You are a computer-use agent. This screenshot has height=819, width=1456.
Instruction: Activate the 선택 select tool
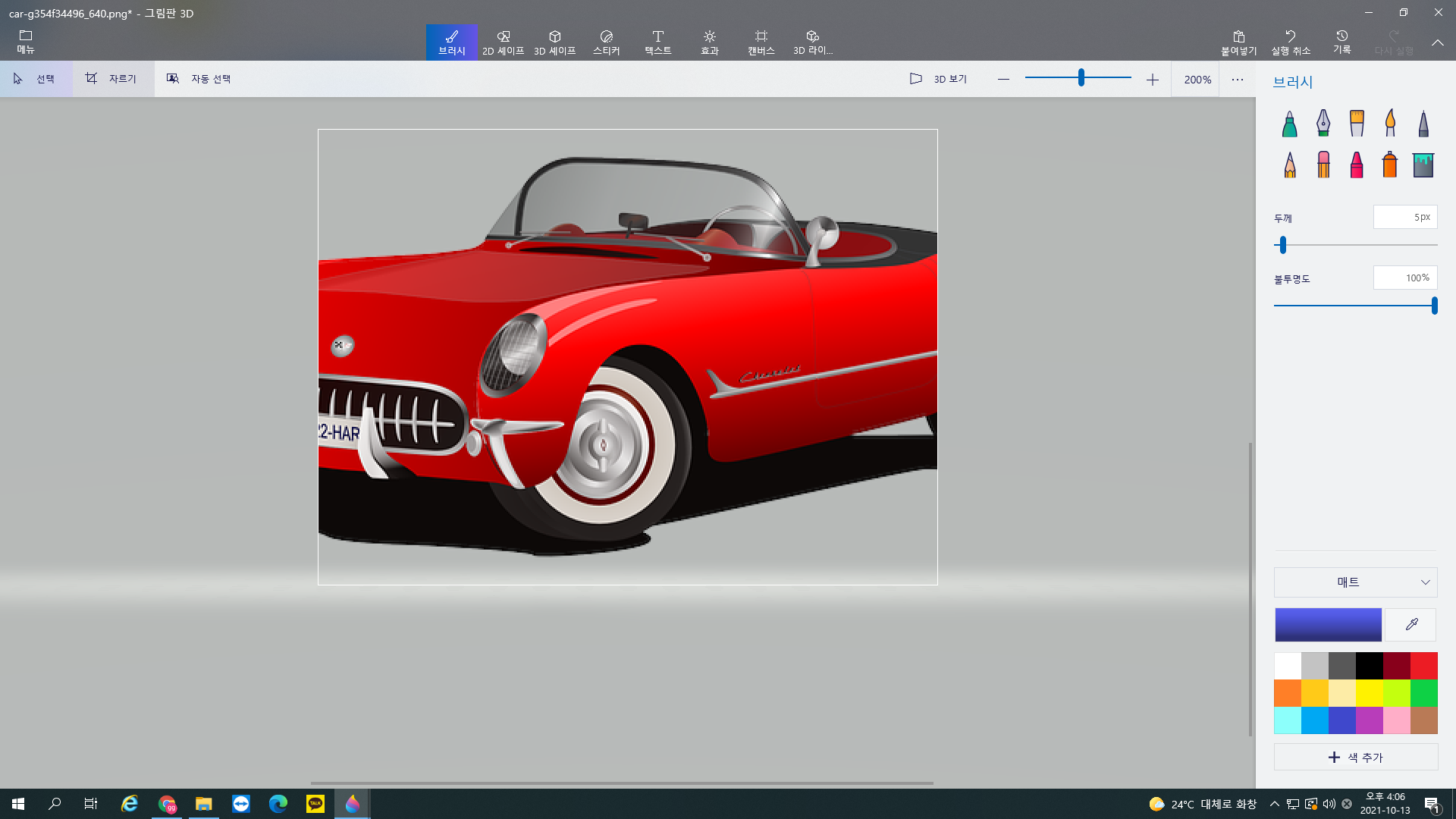point(36,79)
